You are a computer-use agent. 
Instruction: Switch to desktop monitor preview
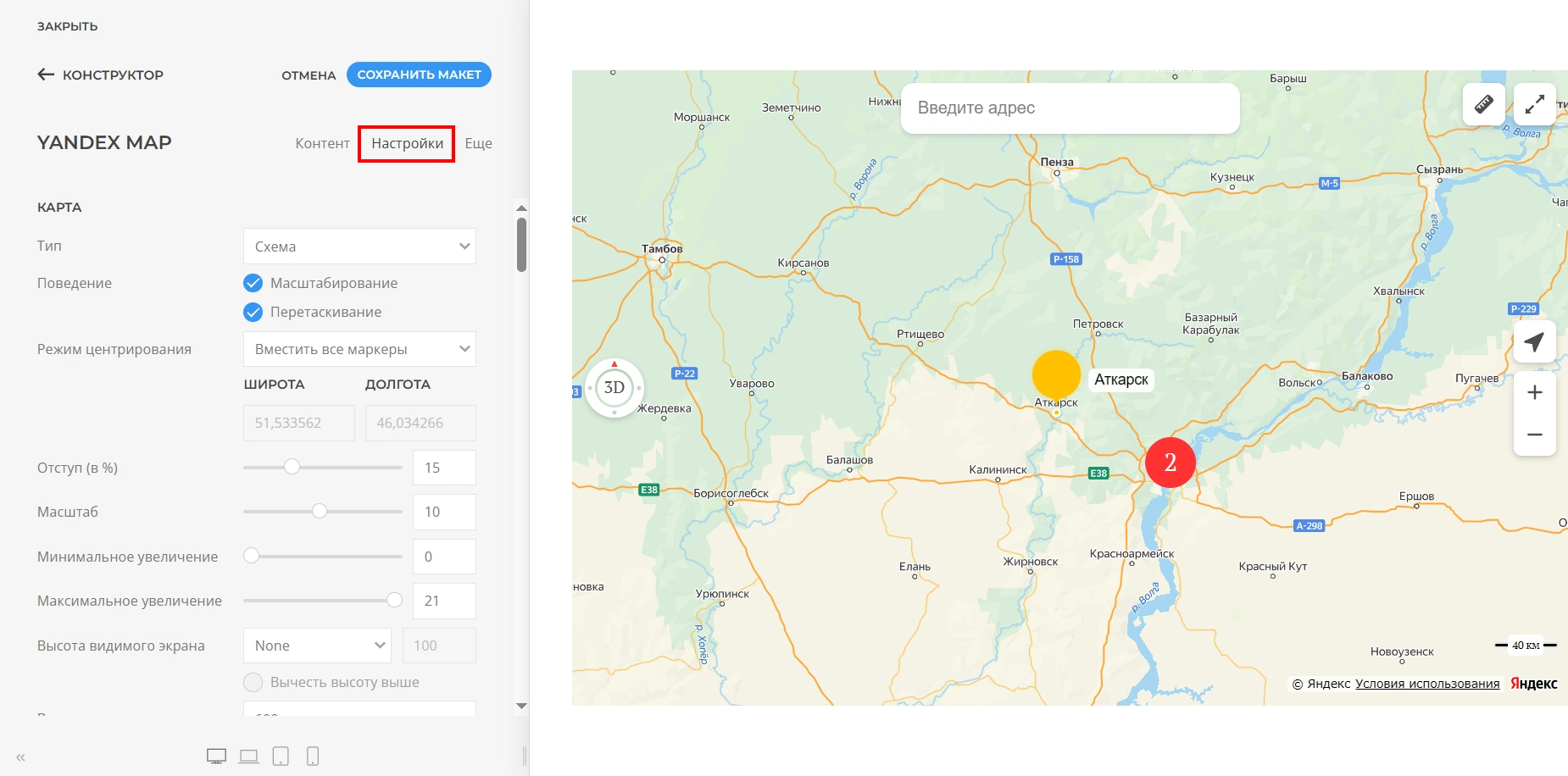coord(216,756)
